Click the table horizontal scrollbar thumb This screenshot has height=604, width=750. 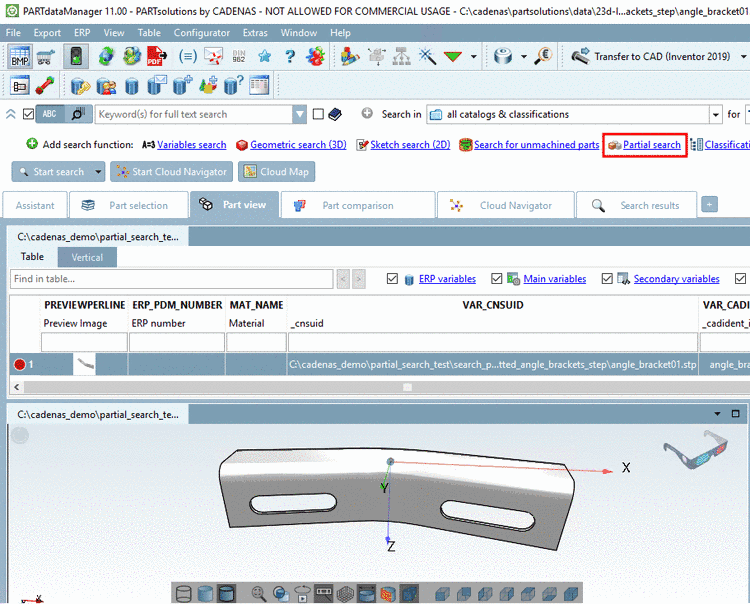tap(407, 387)
